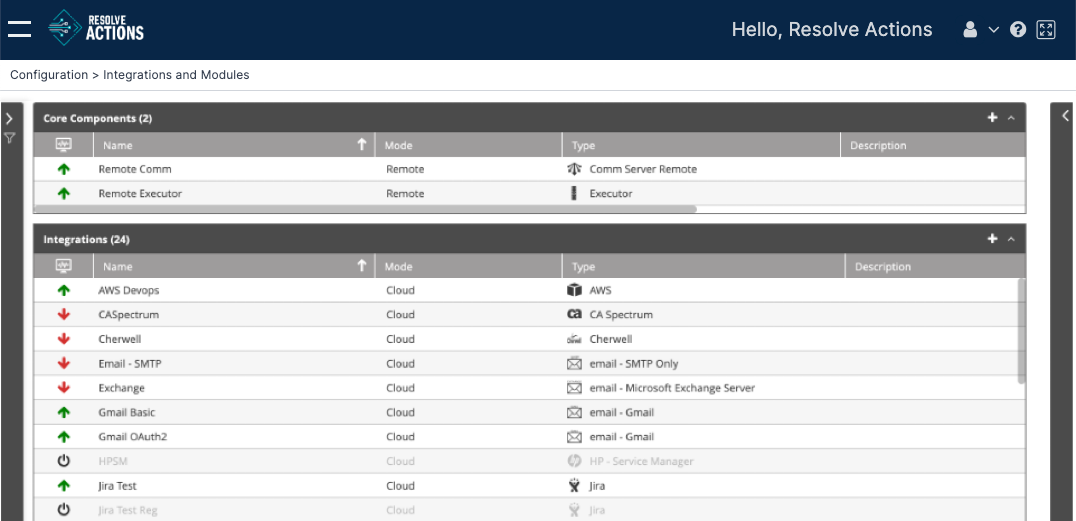The height and width of the screenshot is (521, 1076).
Task: Click the SMTP Only envelope icon
Action: point(574,364)
